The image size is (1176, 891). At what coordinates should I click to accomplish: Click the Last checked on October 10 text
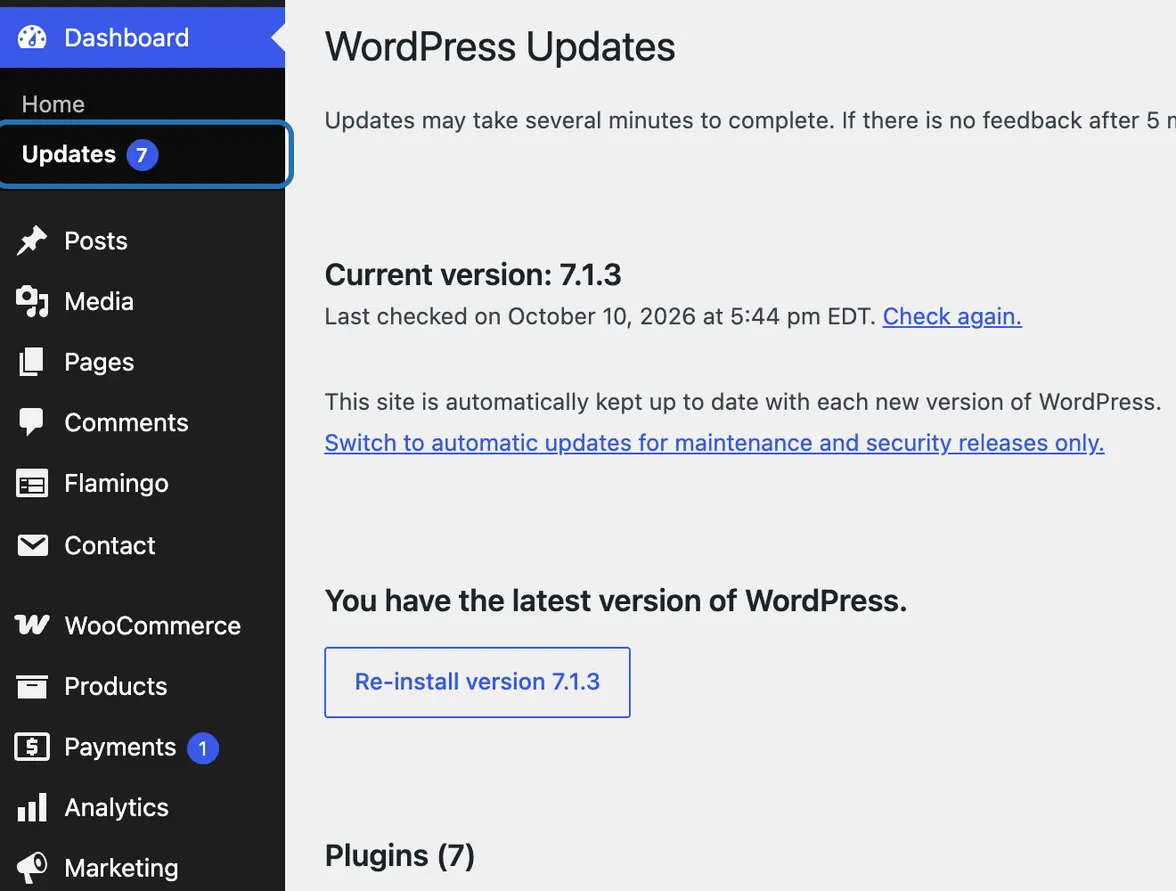pos(600,316)
